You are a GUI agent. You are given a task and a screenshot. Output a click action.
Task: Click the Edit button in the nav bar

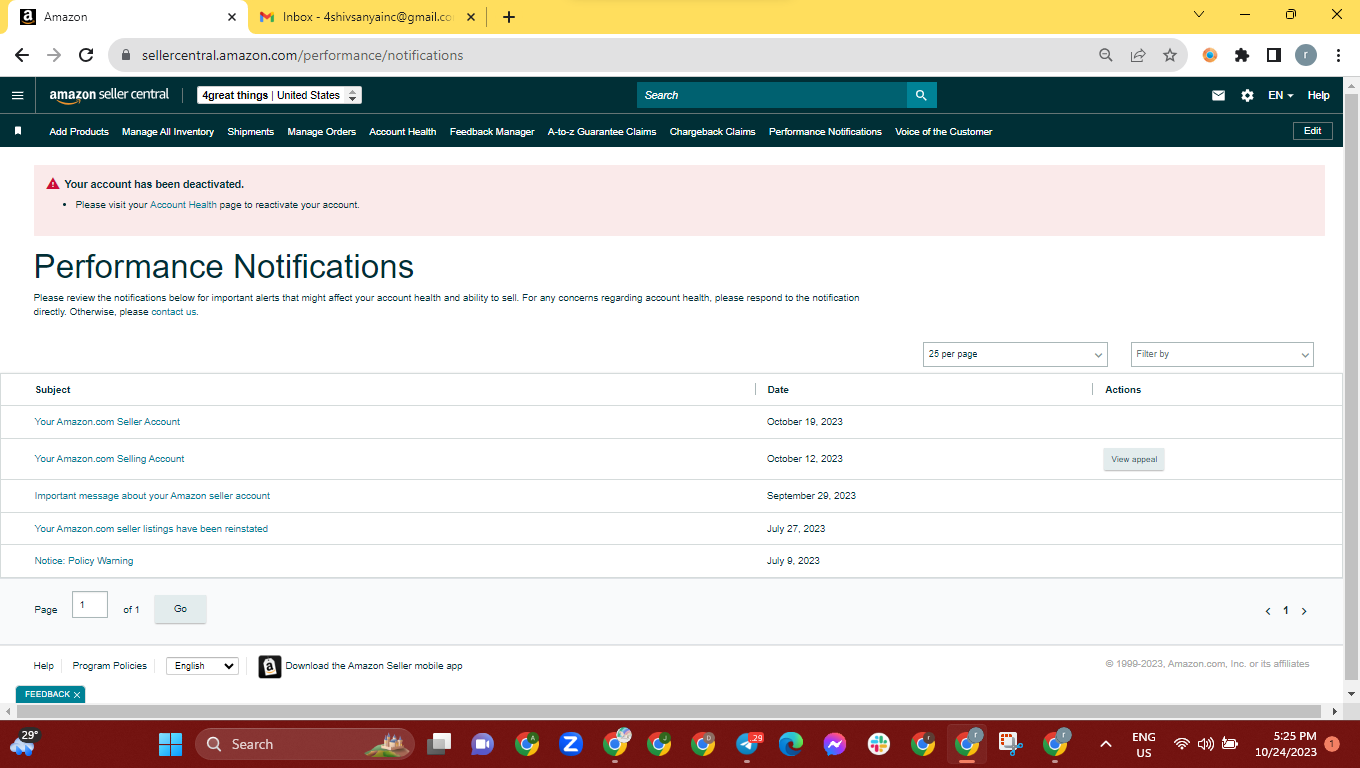[x=1312, y=131]
